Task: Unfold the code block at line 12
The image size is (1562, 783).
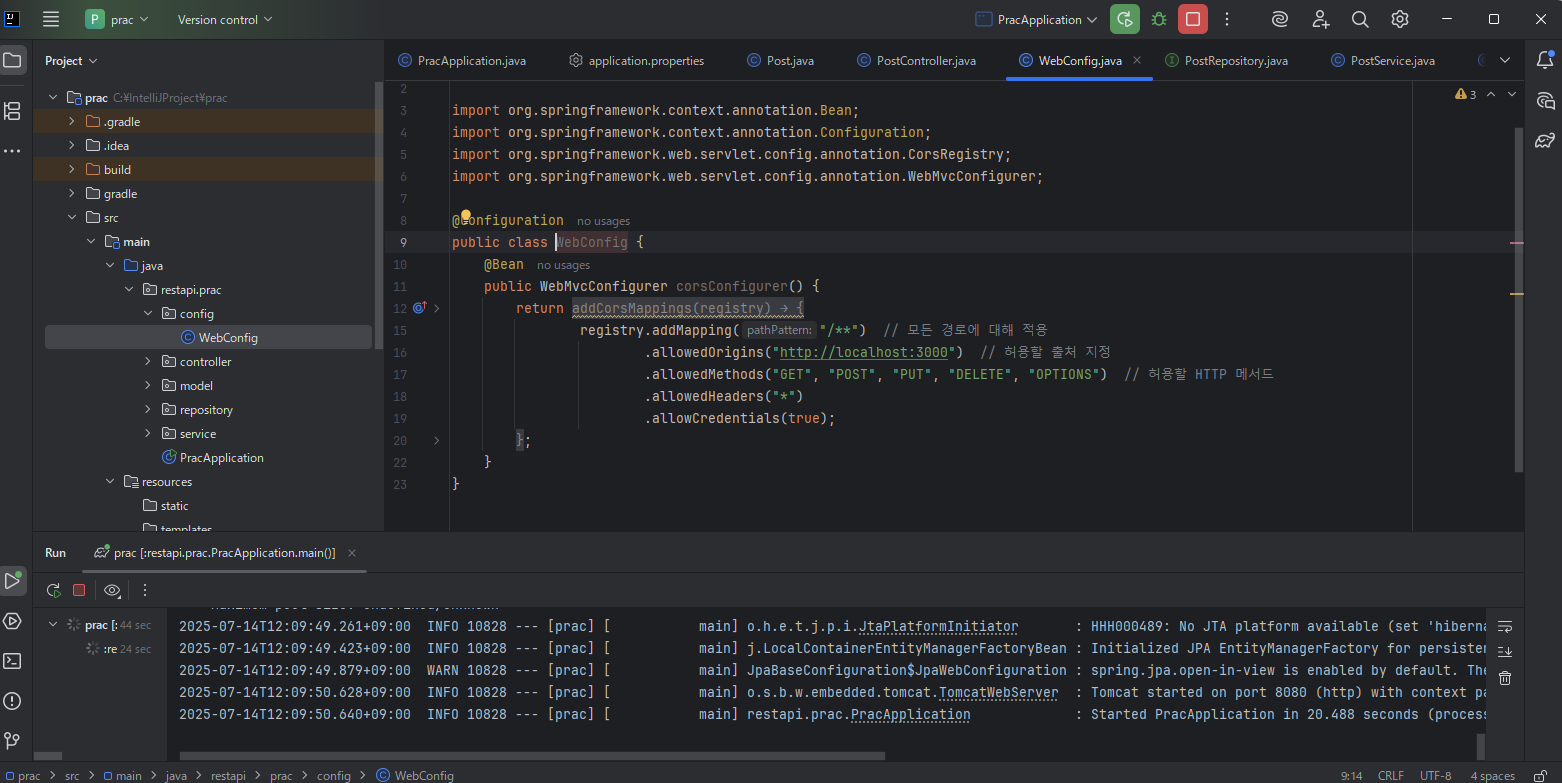Action: (x=436, y=308)
